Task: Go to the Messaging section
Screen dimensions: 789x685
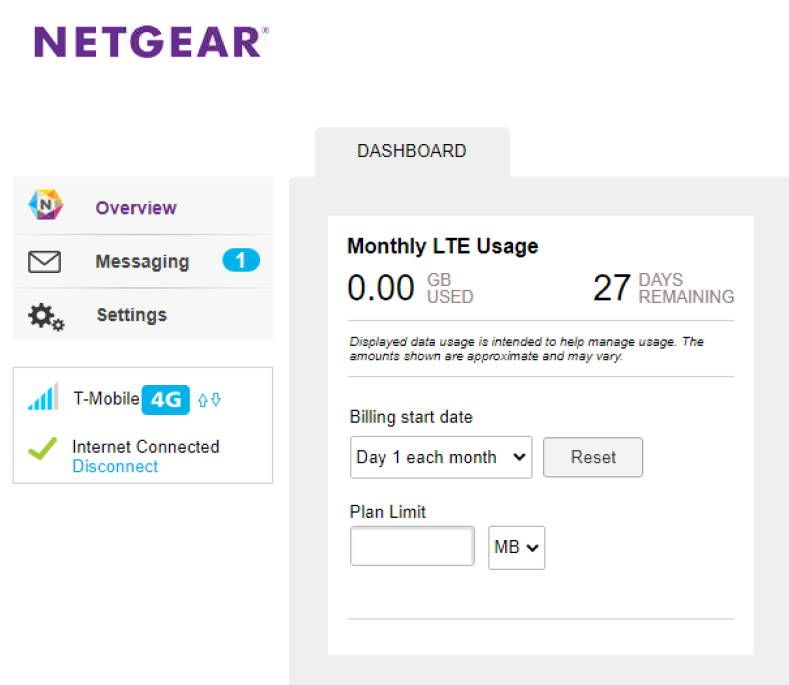Action: click(142, 262)
